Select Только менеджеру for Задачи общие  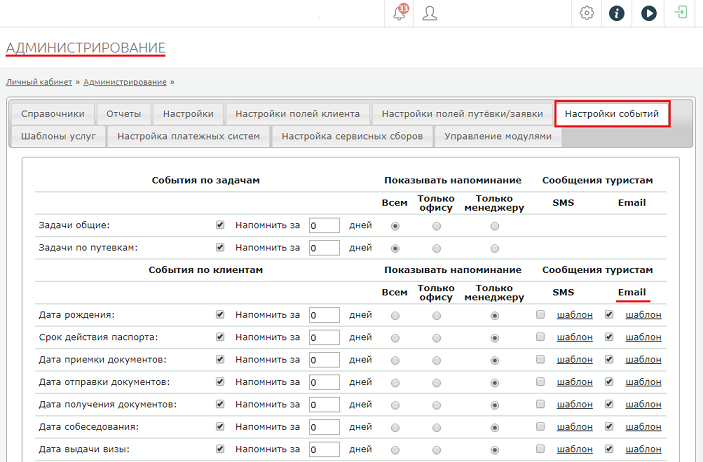click(x=495, y=226)
